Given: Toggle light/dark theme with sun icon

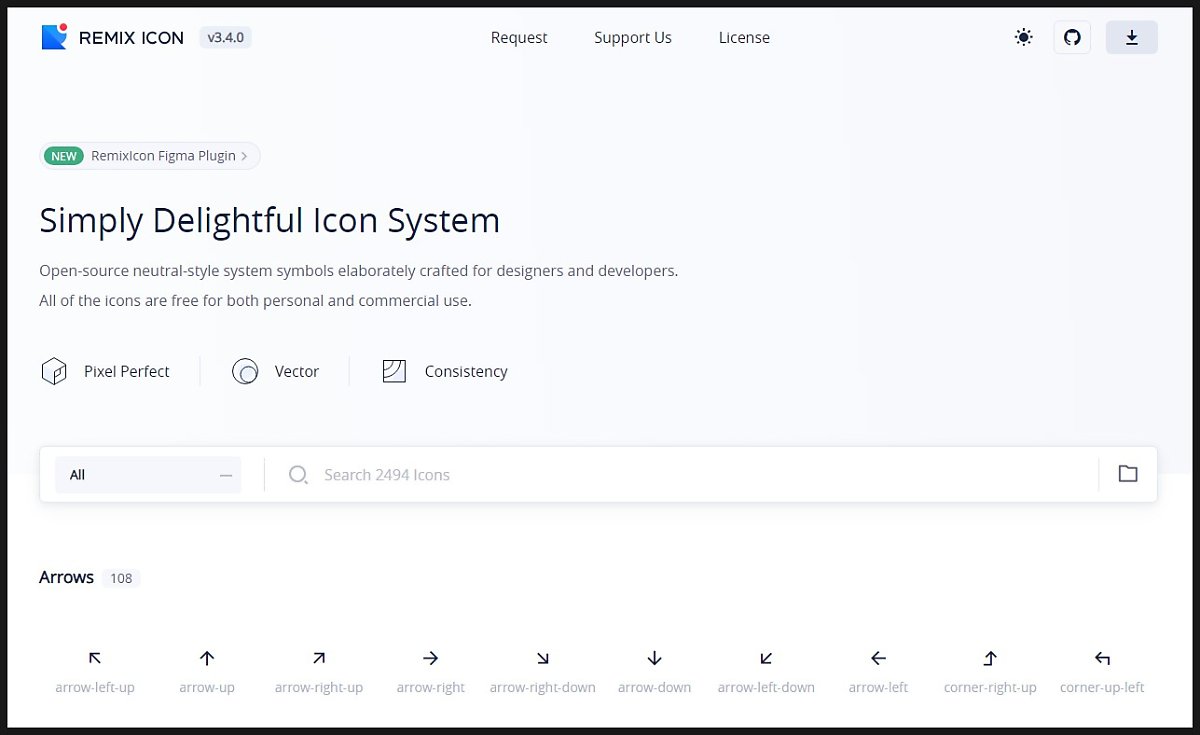Looking at the screenshot, I should 1023,37.
